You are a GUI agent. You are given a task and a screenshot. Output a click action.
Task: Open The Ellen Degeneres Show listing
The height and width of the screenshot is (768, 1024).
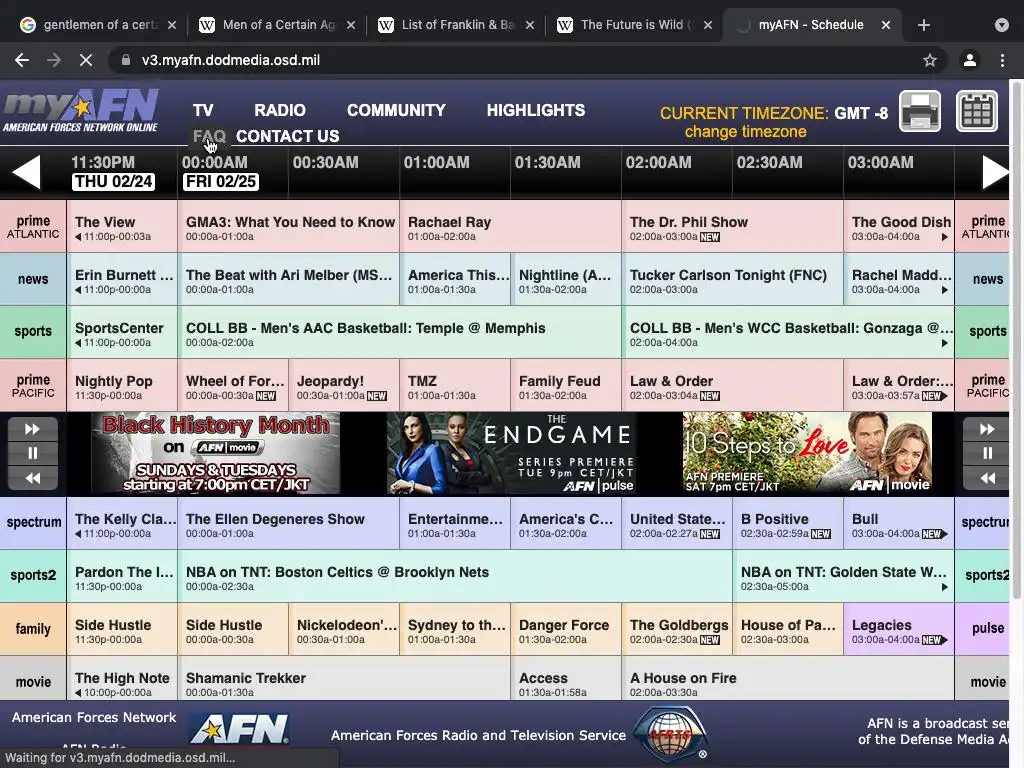click(289, 523)
